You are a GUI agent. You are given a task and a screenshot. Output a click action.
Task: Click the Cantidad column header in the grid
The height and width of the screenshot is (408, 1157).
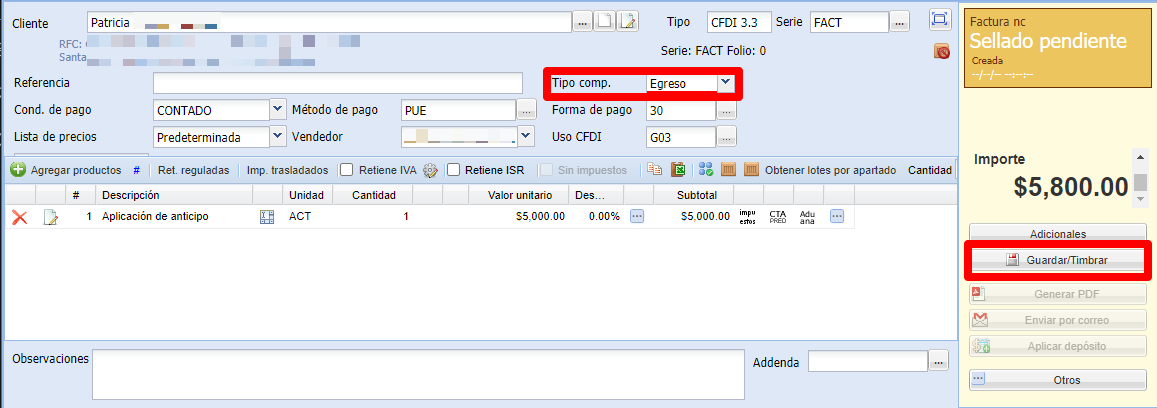pyautogui.click(x=373, y=195)
